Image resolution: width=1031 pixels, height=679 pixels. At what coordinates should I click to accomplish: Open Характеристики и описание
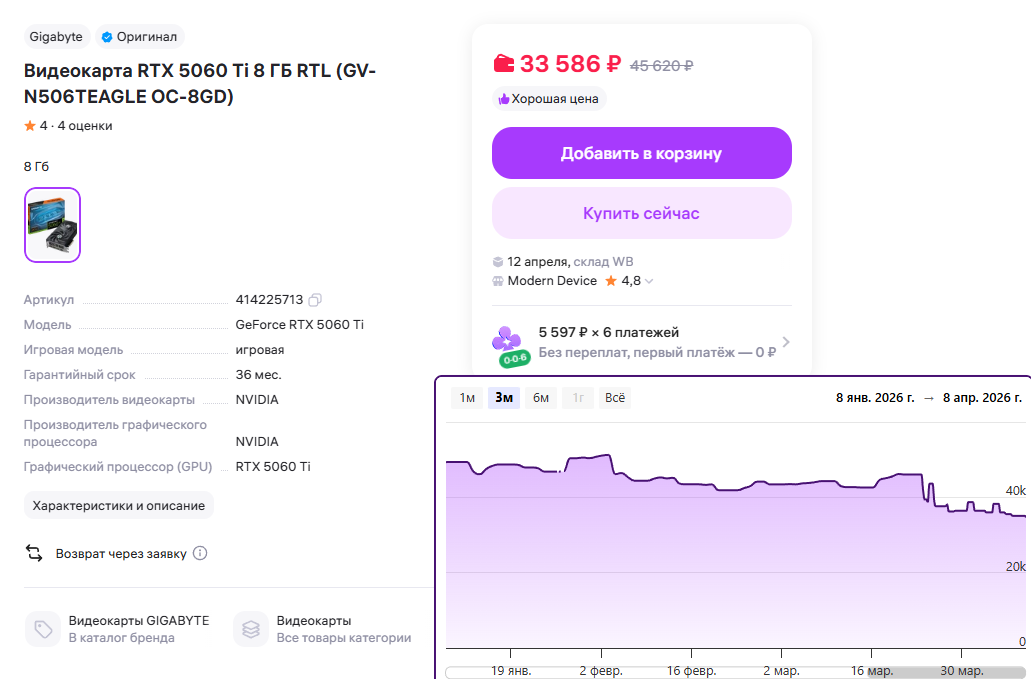(x=119, y=506)
